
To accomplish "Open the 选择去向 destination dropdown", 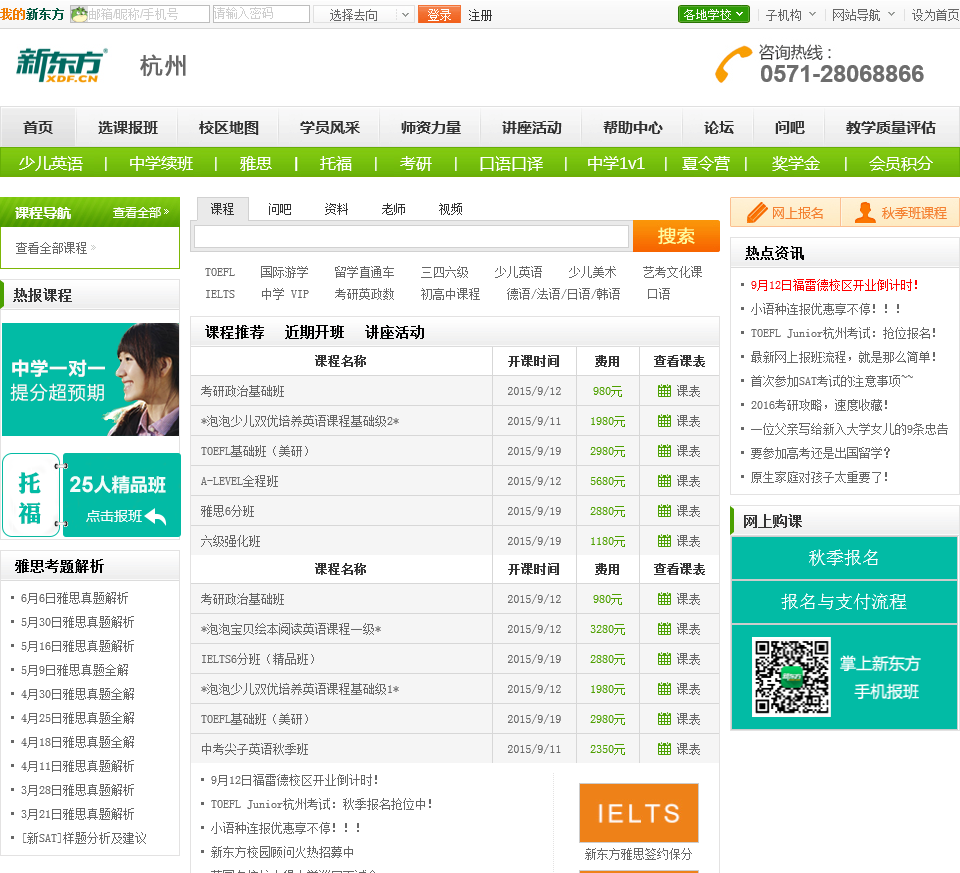I will tap(364, 15).
